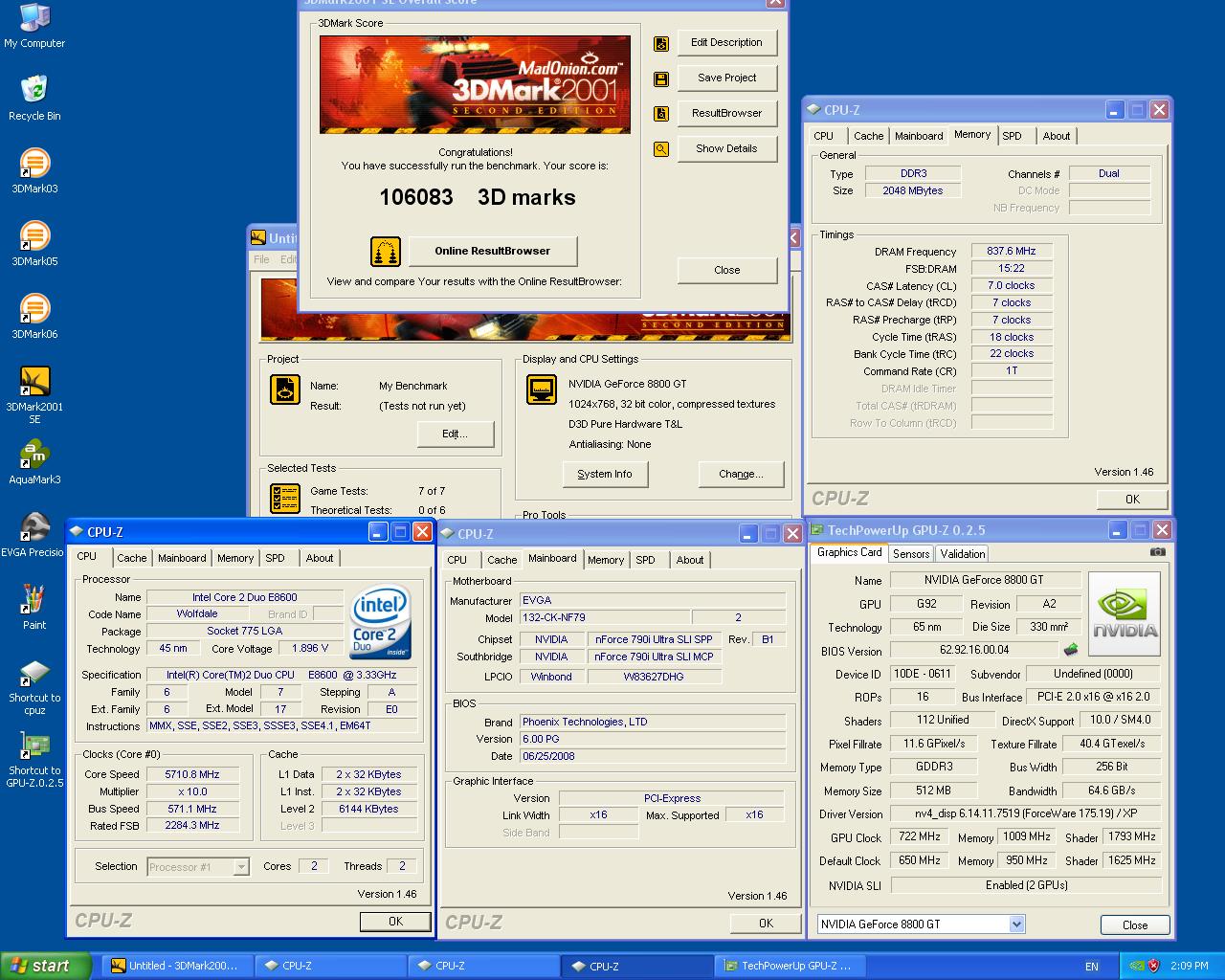Viewport: 1225px width, 980px height.
Task: Click magnifier icon beside Show Details
Action: pyautogui.click(x=661, y=149)
